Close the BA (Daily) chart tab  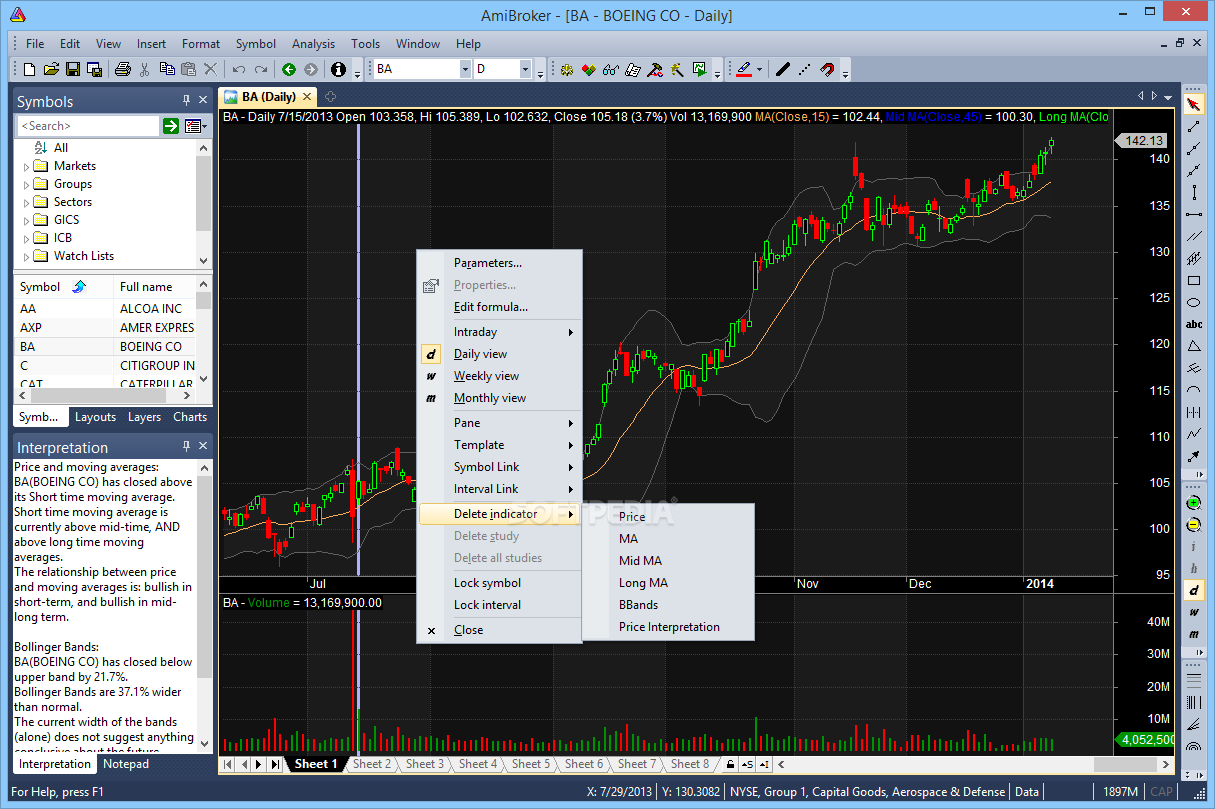point(307,97)
